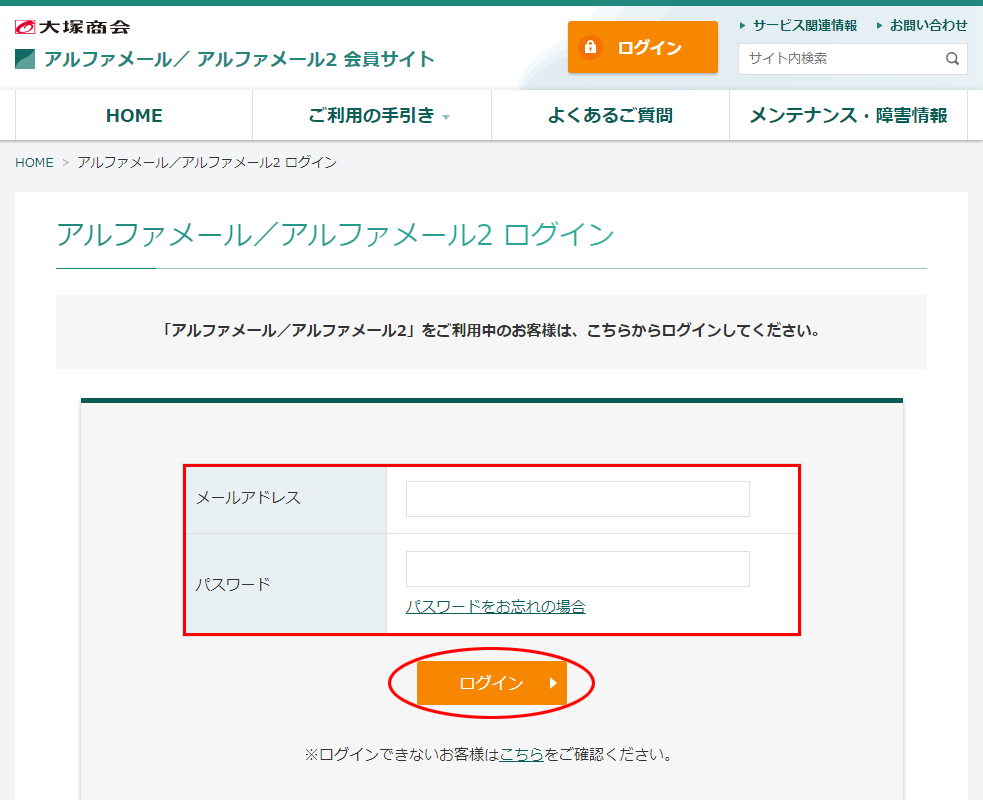Click the HOME breadcrumb link
Screen dimensions: 983x800
(x=34, y=162)
